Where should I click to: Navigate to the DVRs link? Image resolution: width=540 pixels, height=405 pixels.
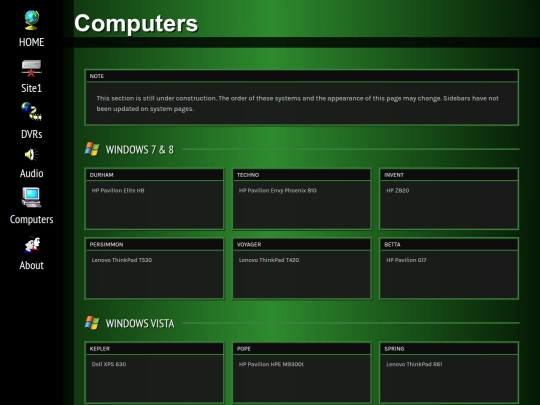31,134
